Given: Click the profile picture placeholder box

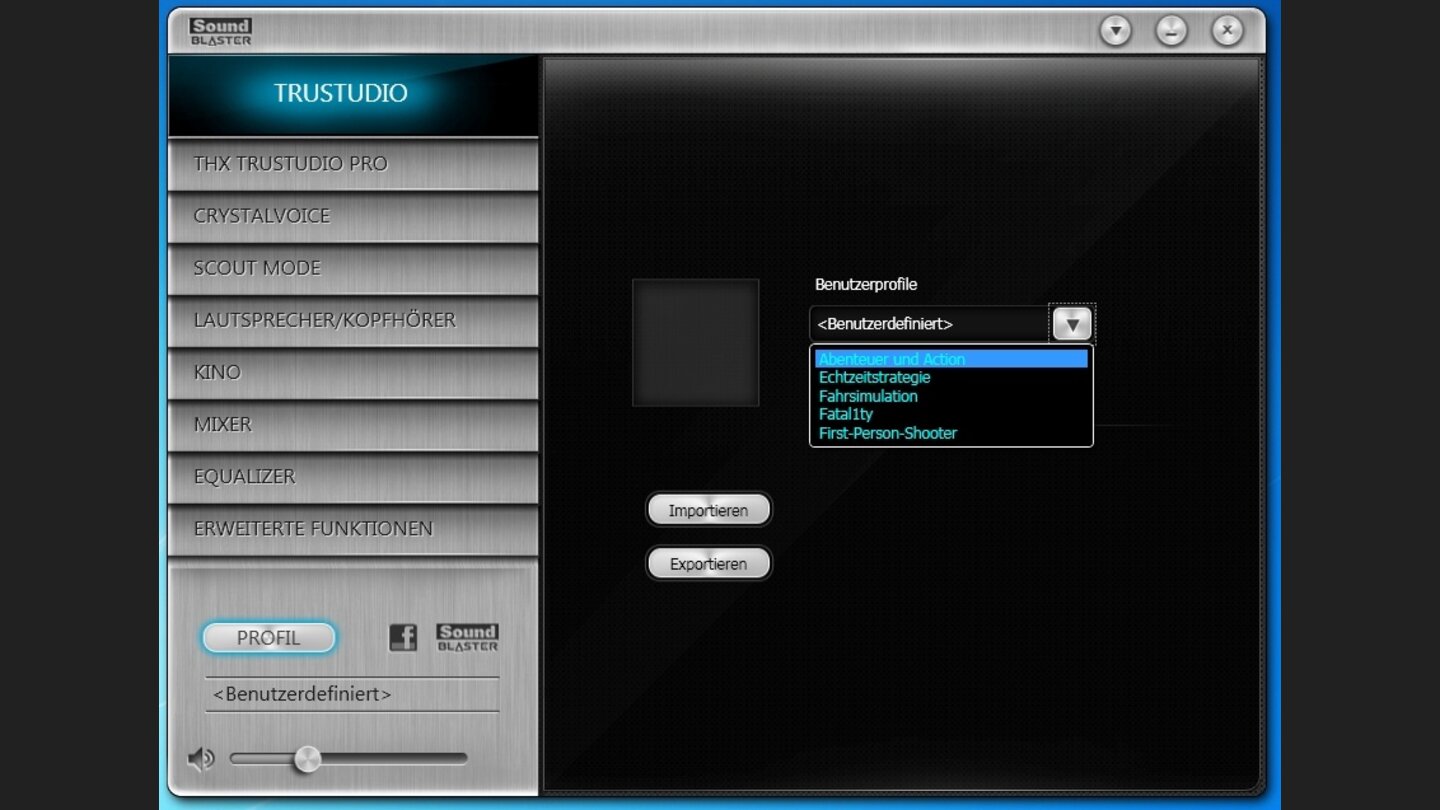Looking at the screenshot, I should (x=696, y=343).
